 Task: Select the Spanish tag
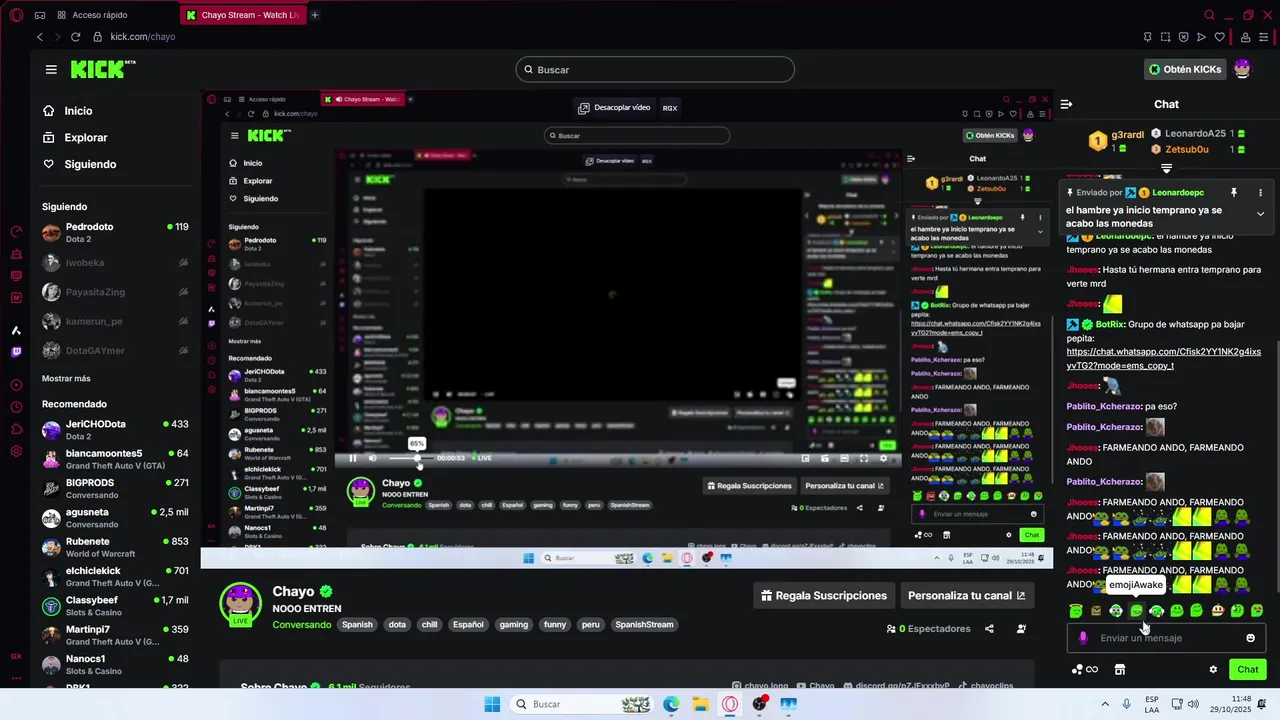pyautogui.click(x=357, y=624)
